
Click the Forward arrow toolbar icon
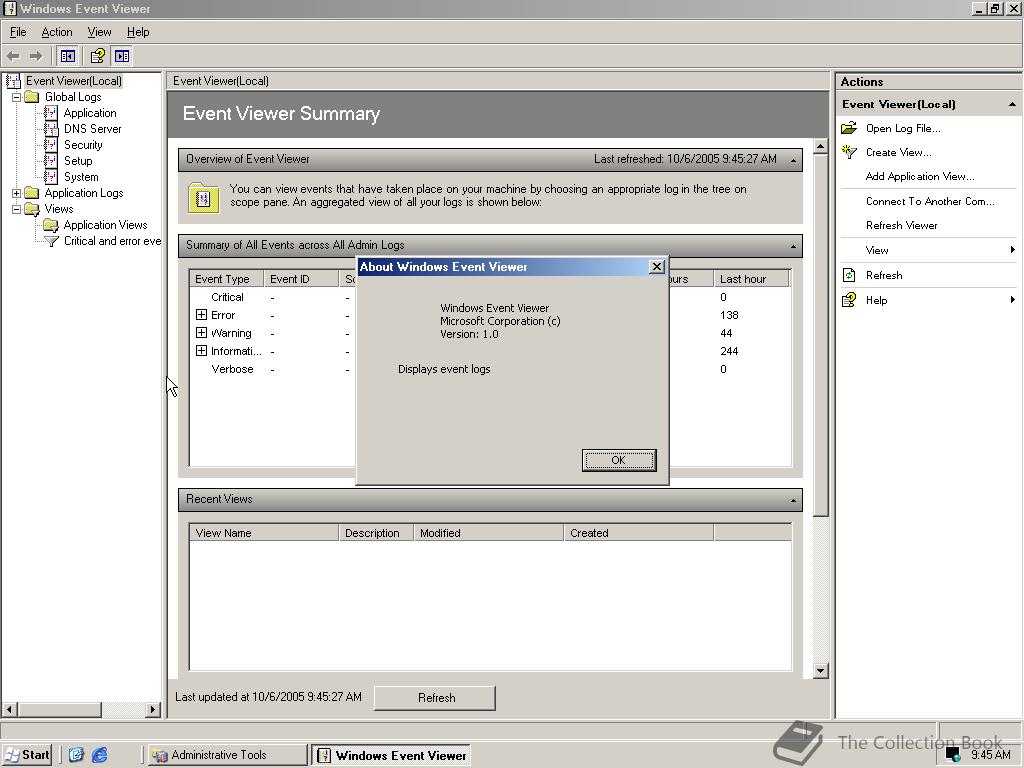pyautogui.click(x=36, y=56)
